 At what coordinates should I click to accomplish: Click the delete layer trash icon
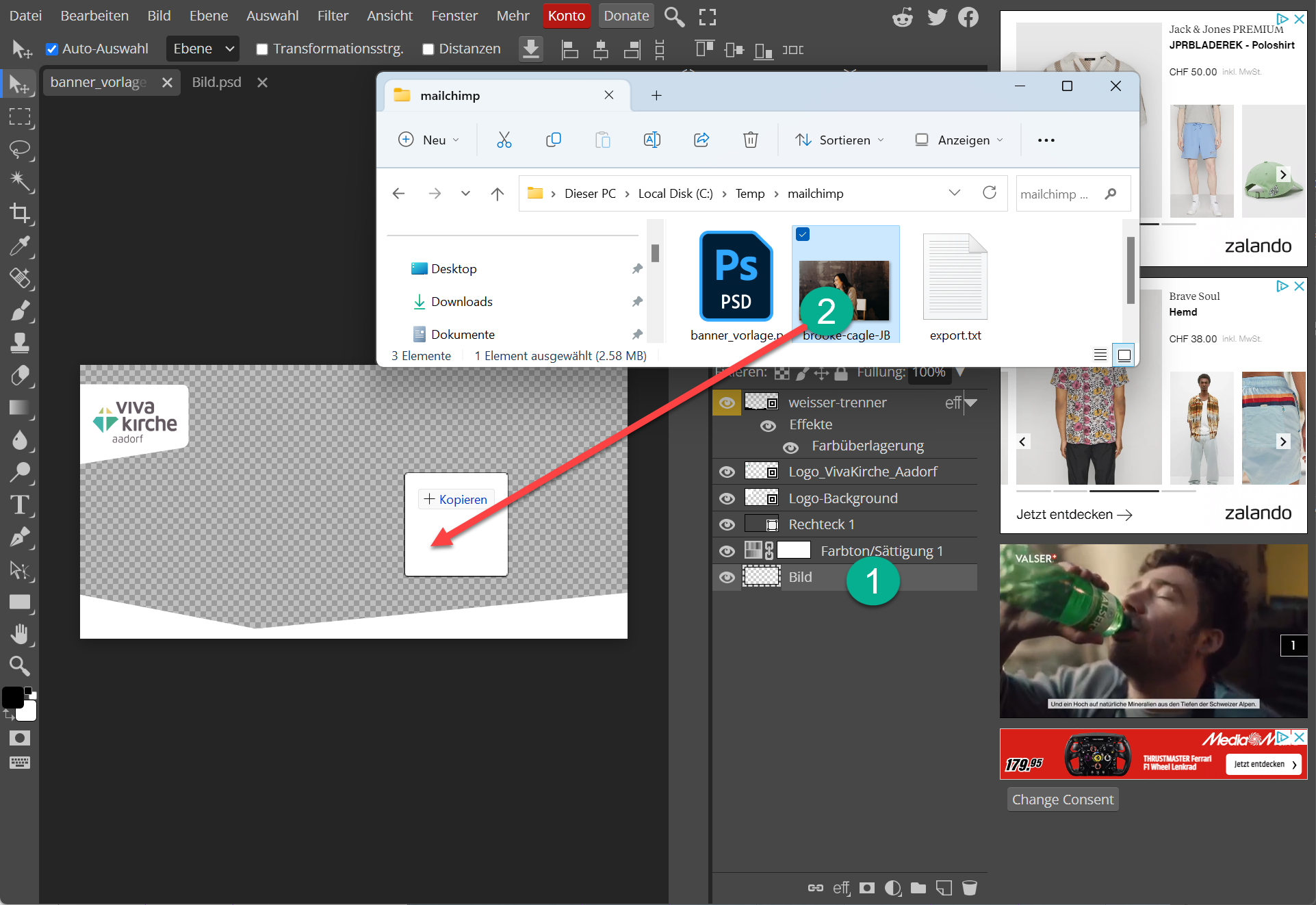[x=969, y=888]
